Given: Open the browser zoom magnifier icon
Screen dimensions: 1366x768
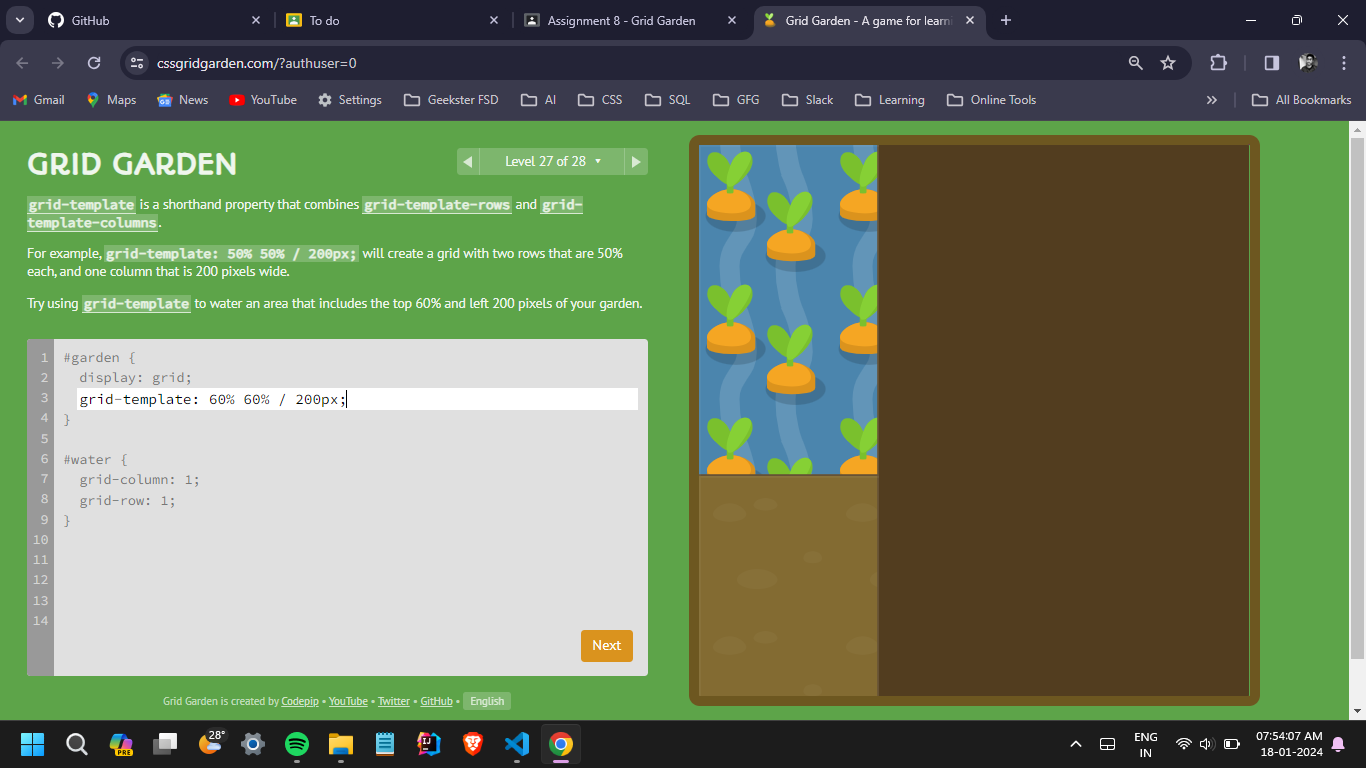Looking at the screenshot, I should click(x=1135, y=63).
